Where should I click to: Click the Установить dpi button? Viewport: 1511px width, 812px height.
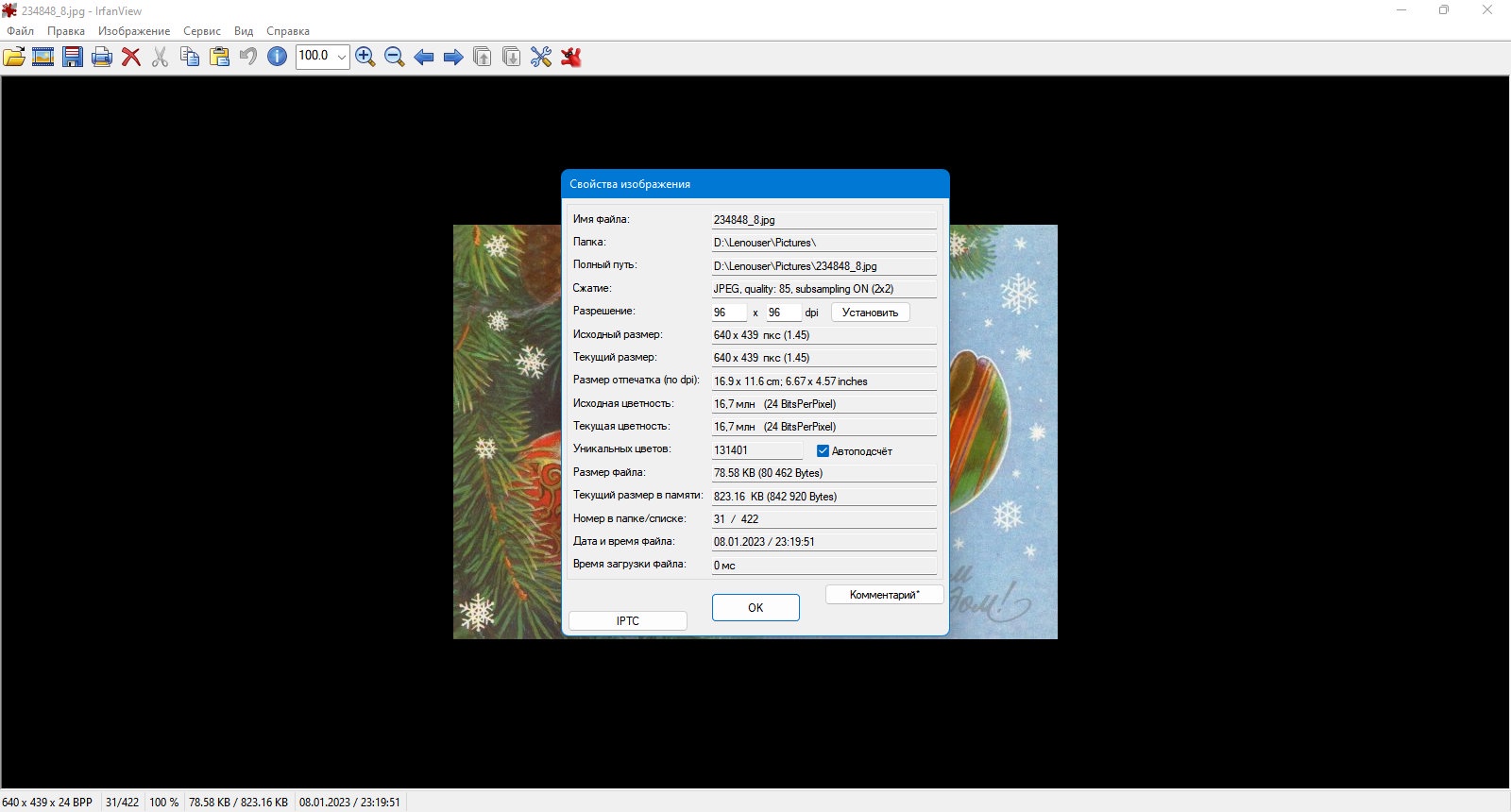tap(870, 313)
